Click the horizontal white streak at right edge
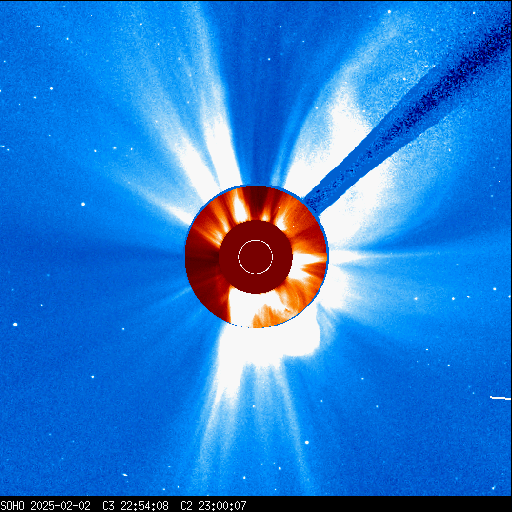 pos(500,398)
